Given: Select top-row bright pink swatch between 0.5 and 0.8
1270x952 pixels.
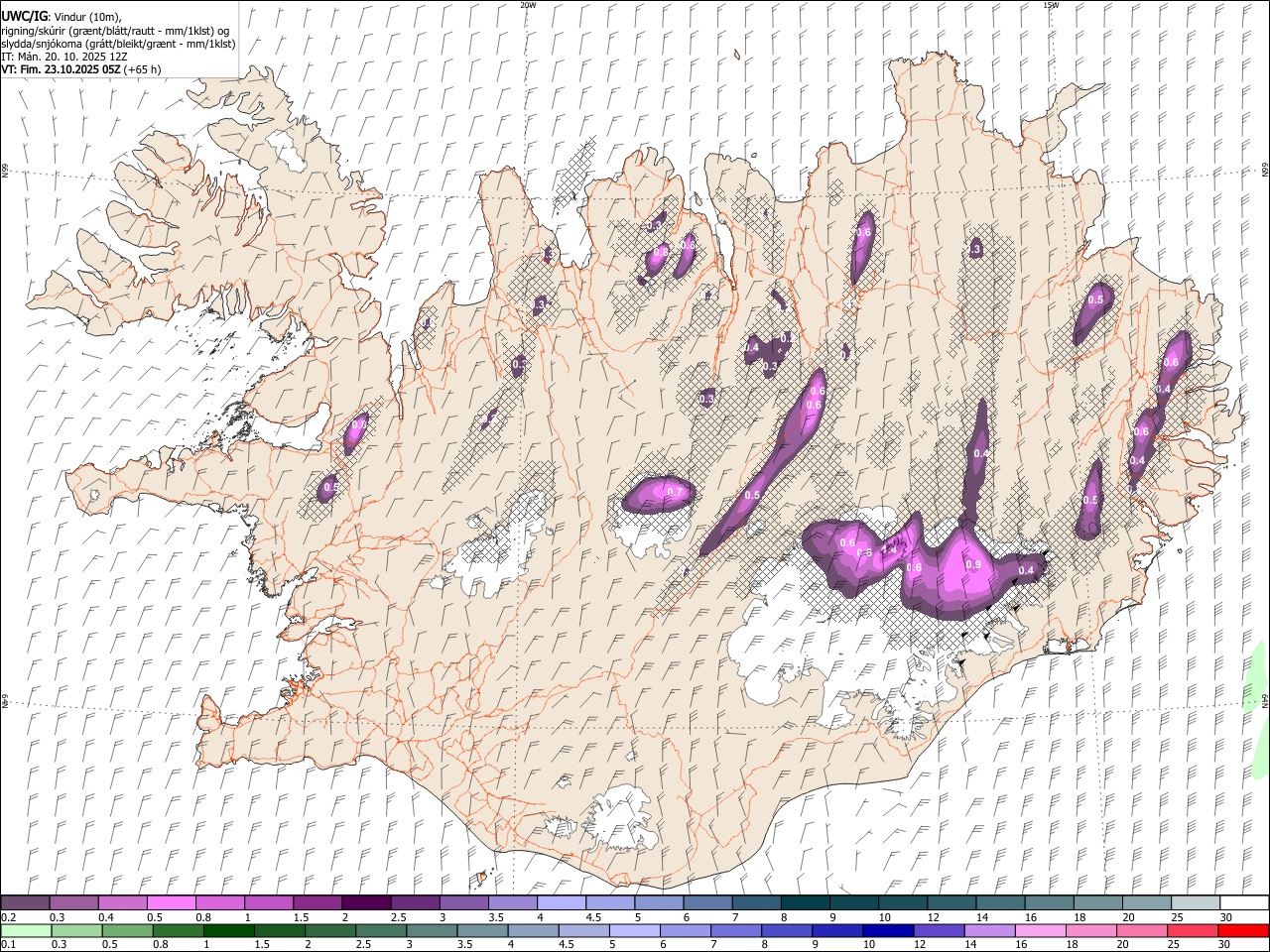Looking at the screenshot, I should coord(171,902).
